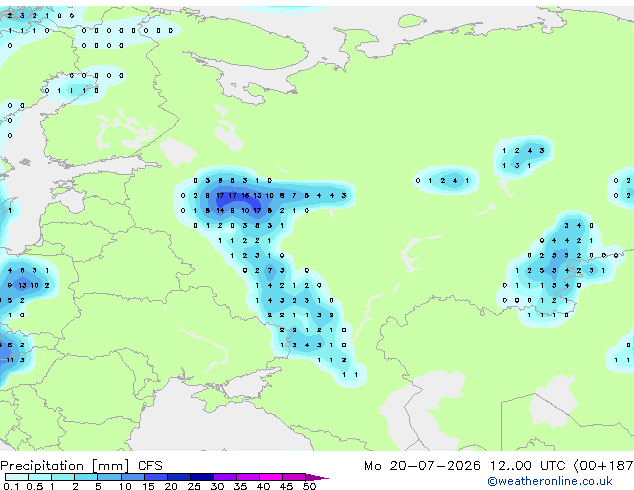This screenshot has height=490, width=634.
Task: Click the legend label '25'
Action: coord(194,486)
